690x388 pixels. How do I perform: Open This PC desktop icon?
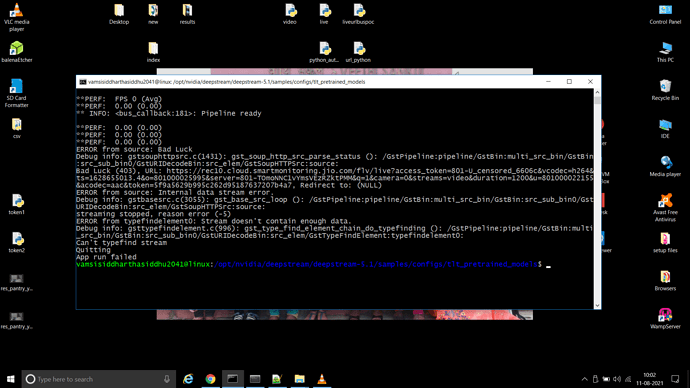pos(665,51)
